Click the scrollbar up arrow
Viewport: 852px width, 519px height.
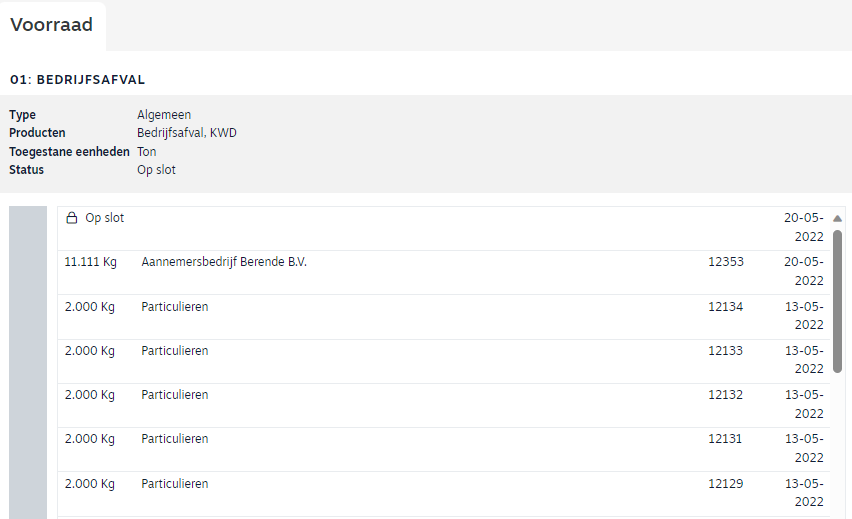pyautogui.click(x=837, y=218)
